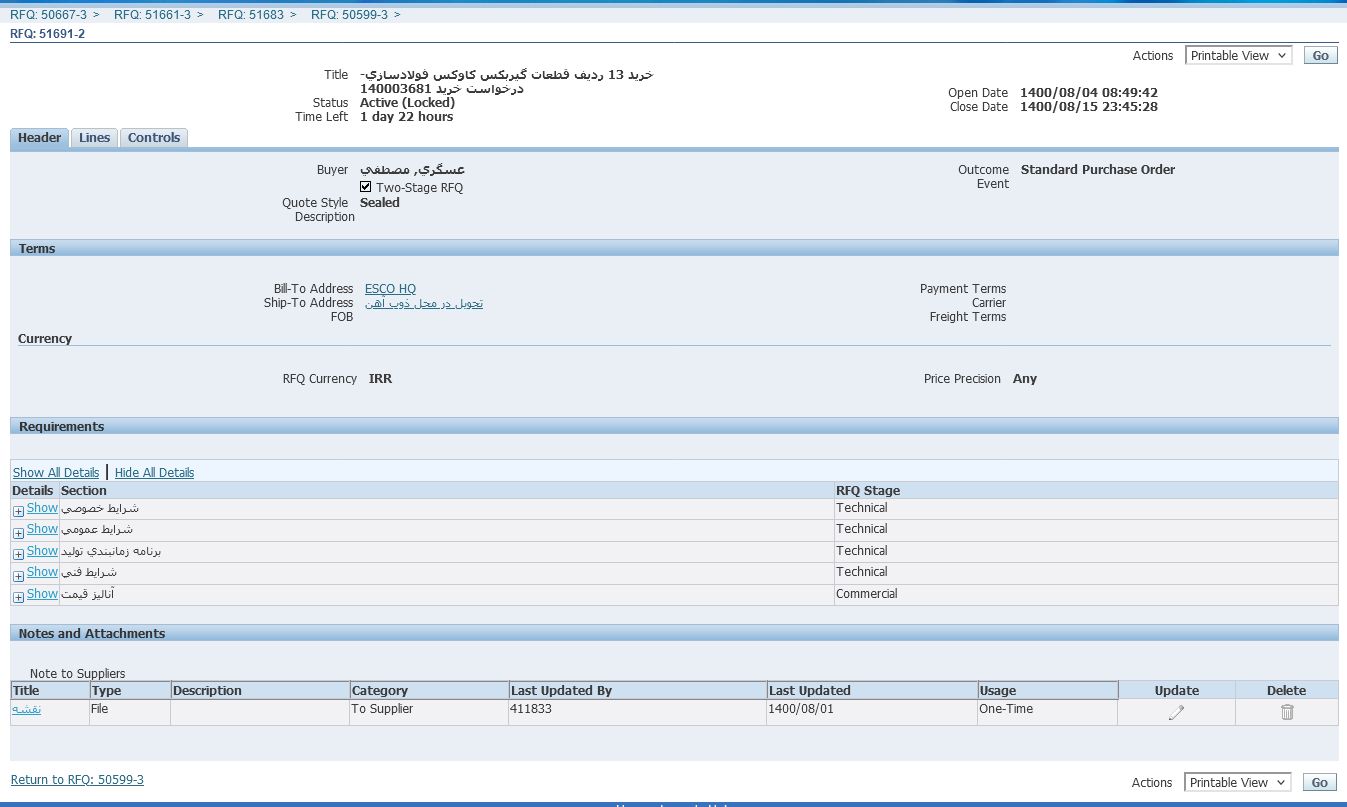Expand plus icon for شرايط فني row
The height and width of the screenshot is (807, 1347).
18,576
